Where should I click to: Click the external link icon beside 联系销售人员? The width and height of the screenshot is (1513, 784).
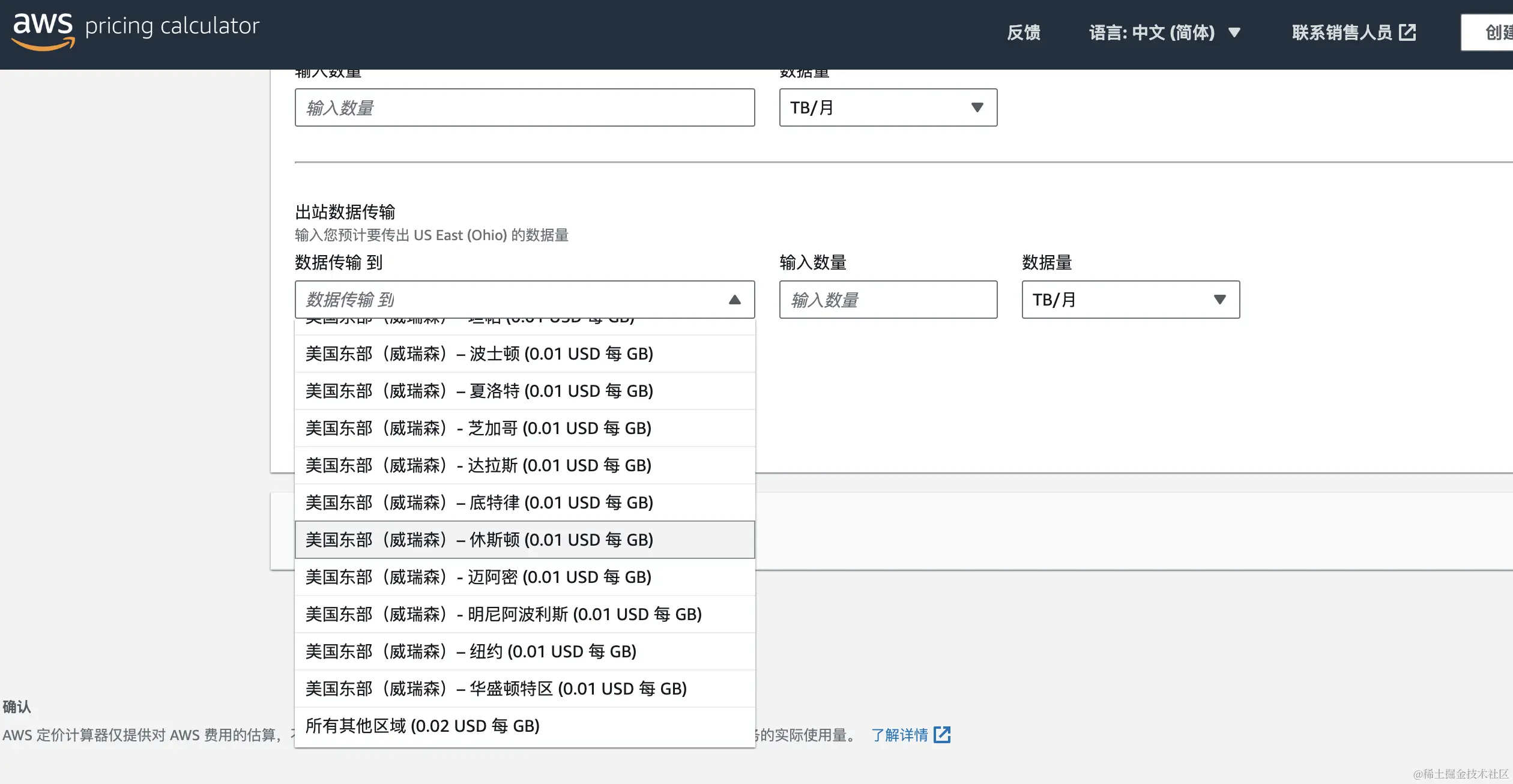1407,32
